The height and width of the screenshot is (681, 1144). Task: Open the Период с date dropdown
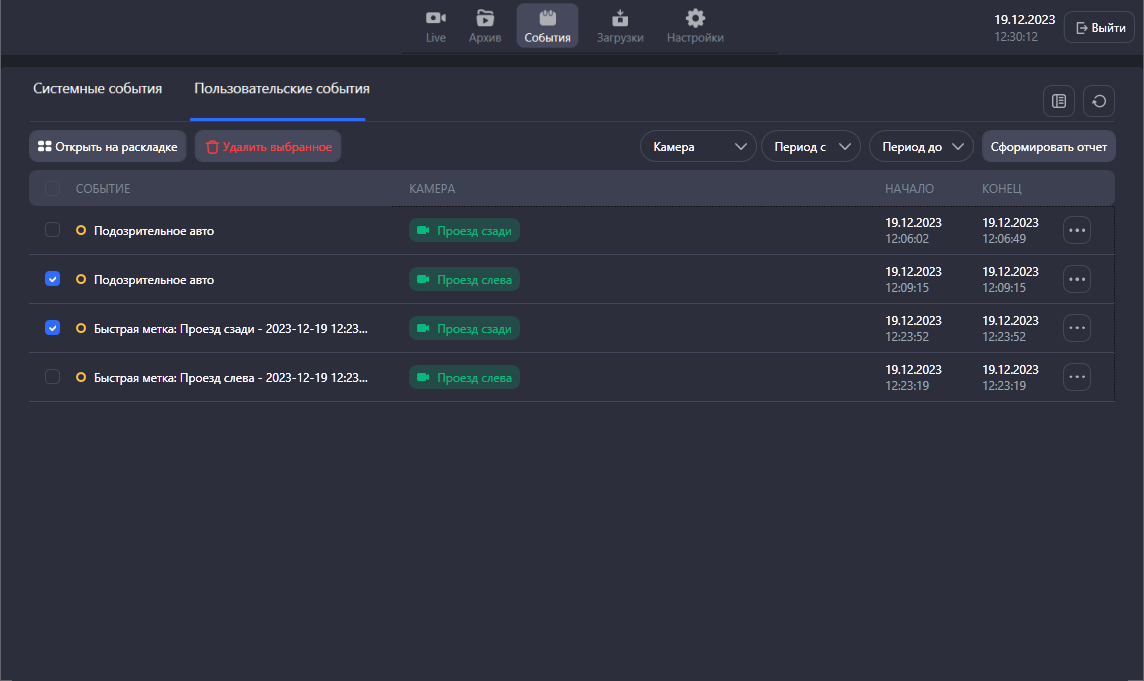click(810, 147)
